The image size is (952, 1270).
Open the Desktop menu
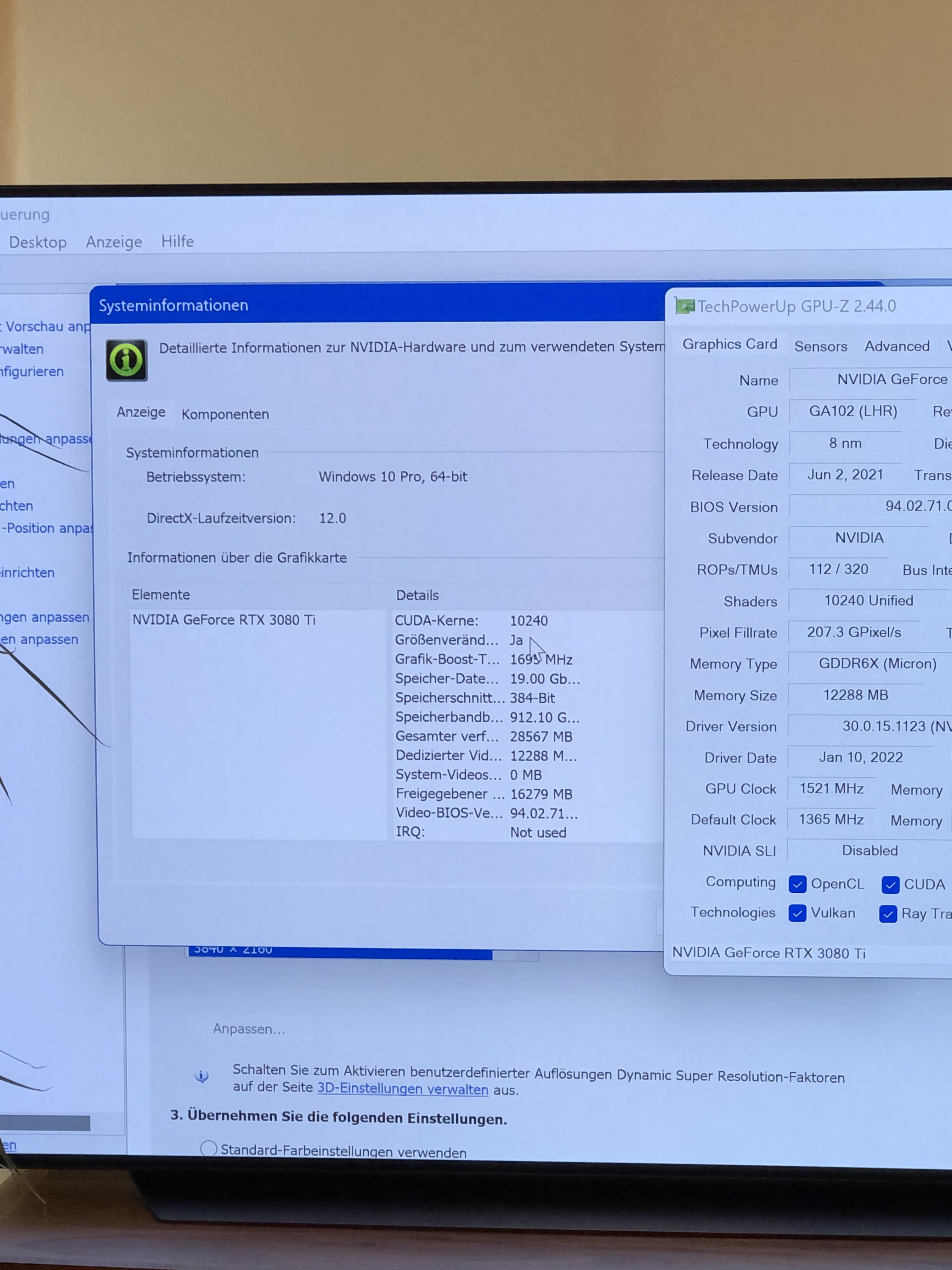(38, 242)
